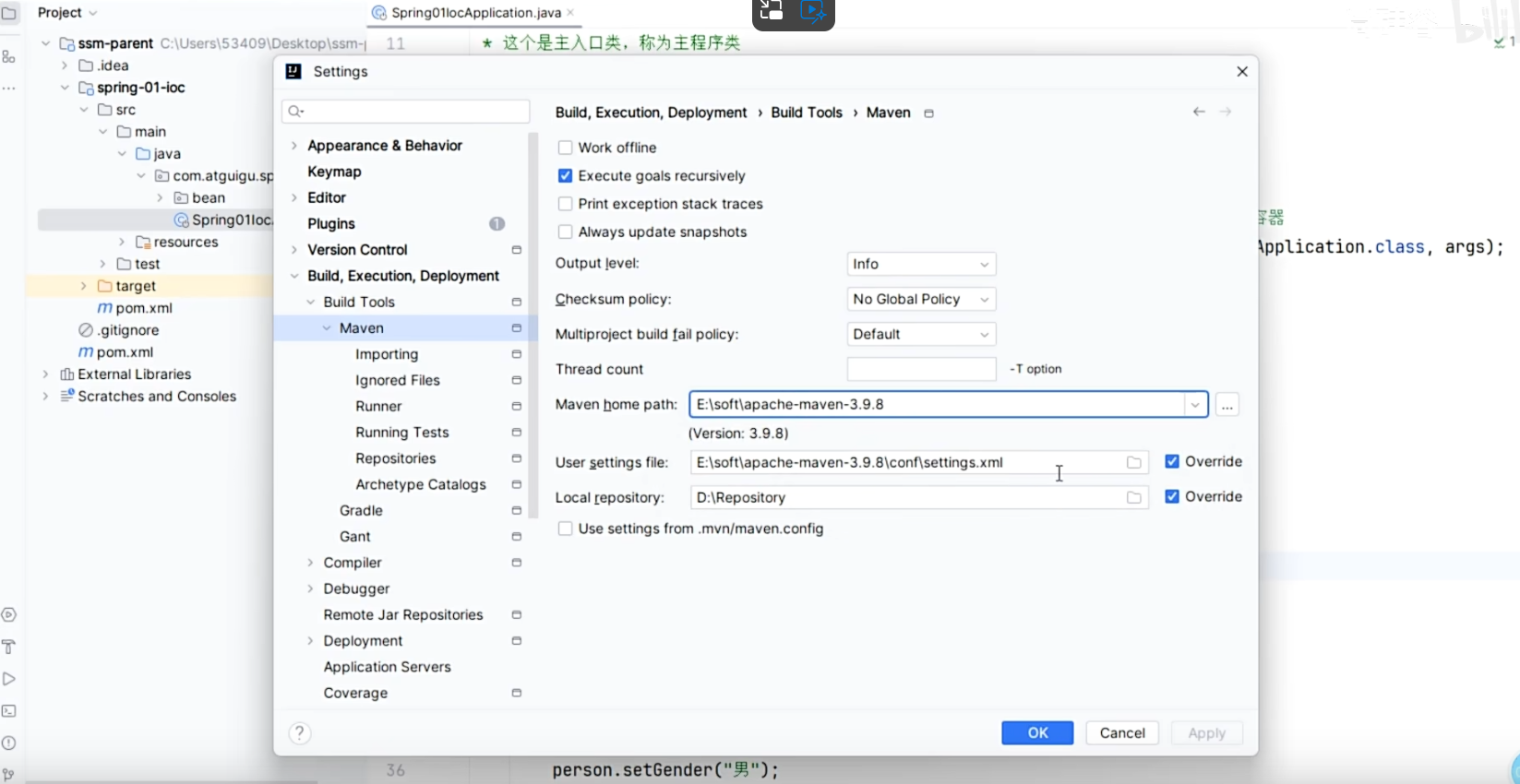Click Build, Execution, Deployment breadcrumb
The height and width of the screenshot is (784, 1520).
coord(651,113)
